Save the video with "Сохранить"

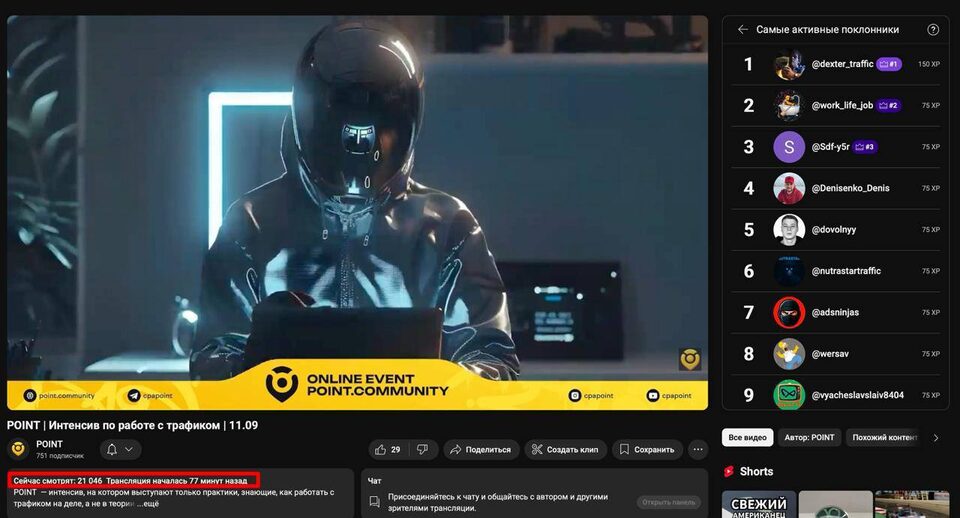pyautogui.click(x=647, y=449)
